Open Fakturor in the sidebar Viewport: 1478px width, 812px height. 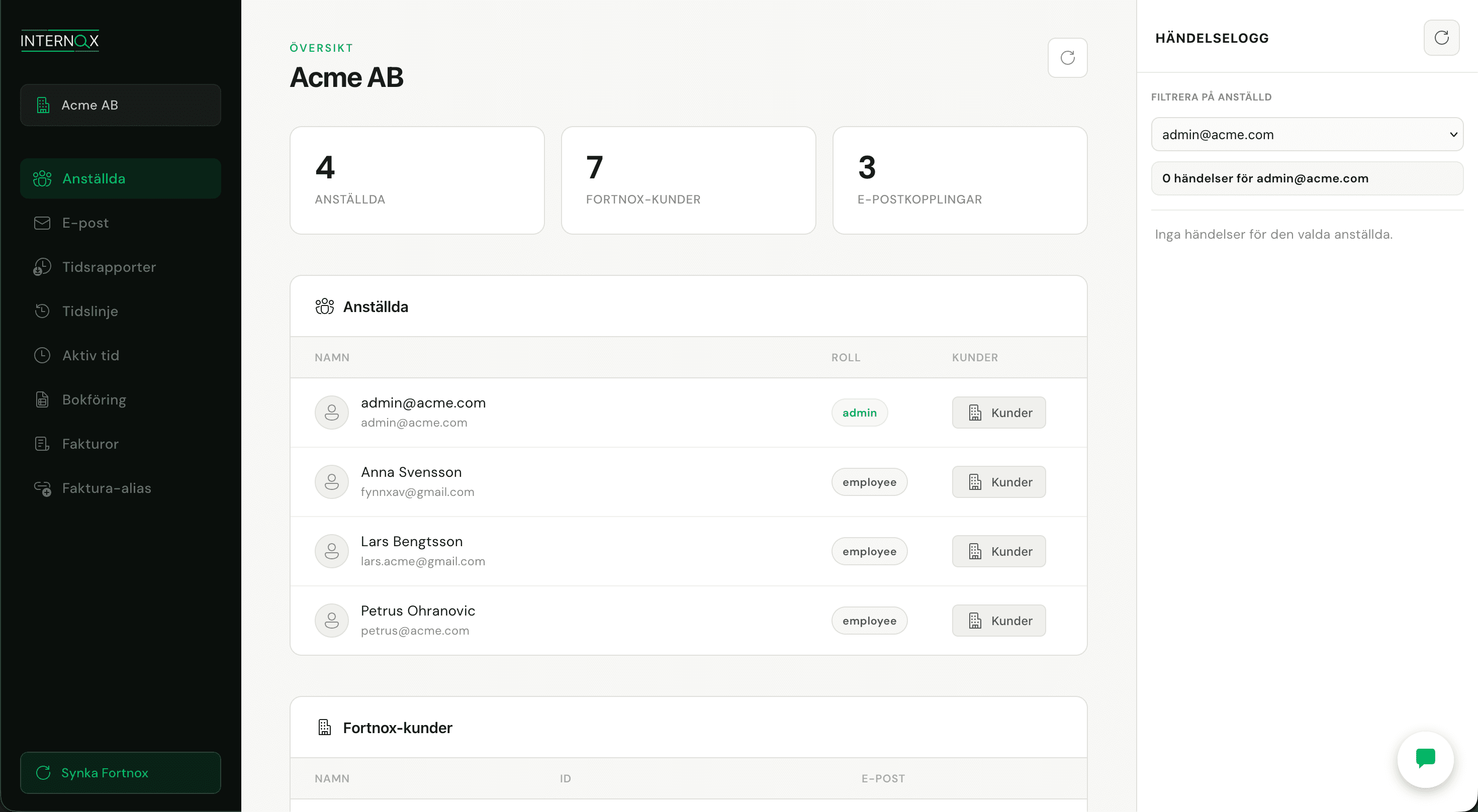121,443
